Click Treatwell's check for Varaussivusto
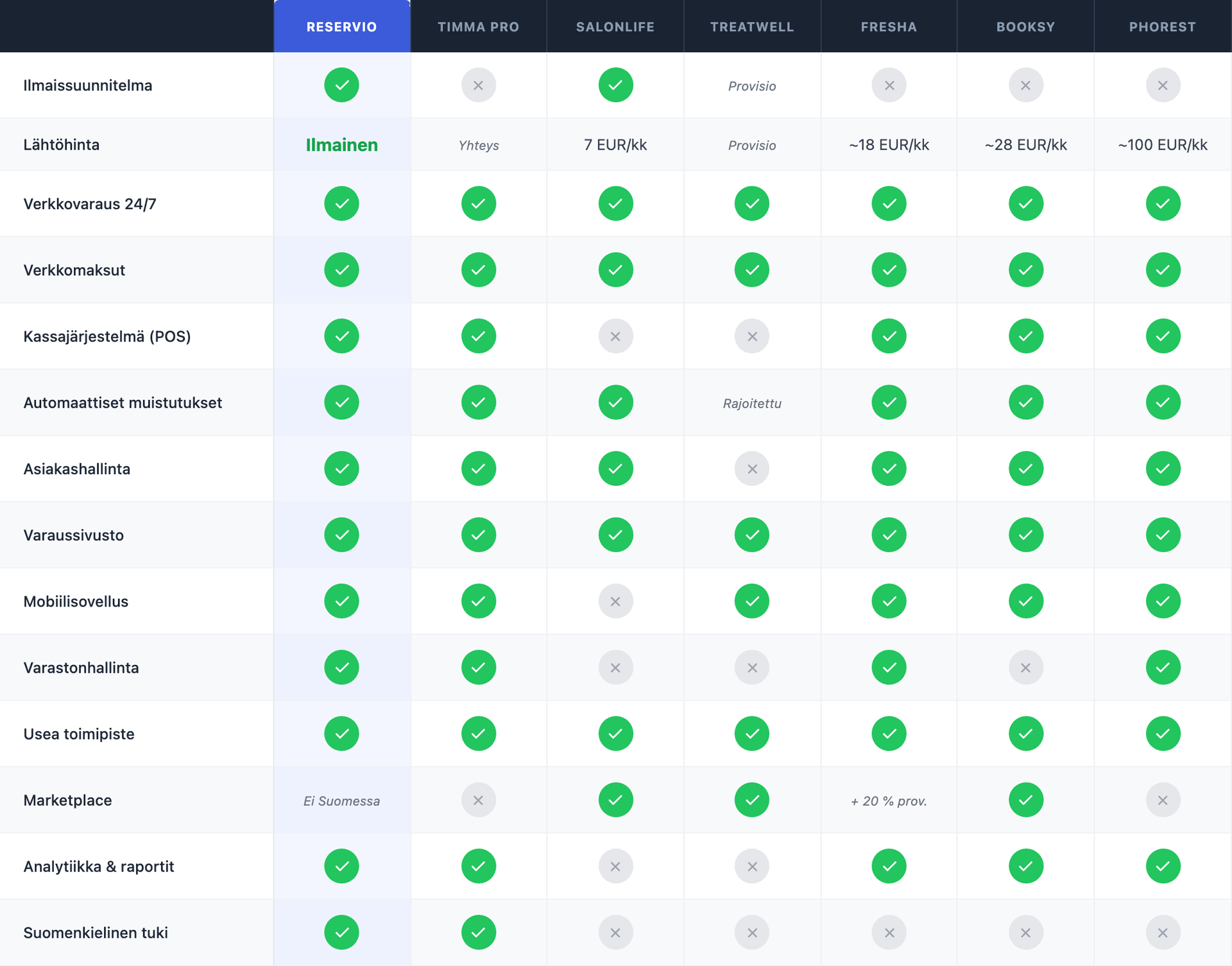Screen dimensions: 1232x966 (752, 535)
